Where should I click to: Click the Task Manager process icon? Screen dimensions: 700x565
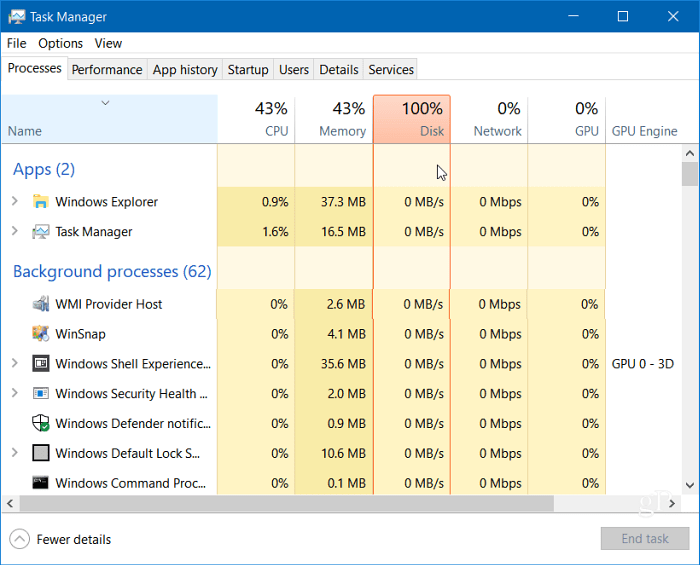point(41,232)
